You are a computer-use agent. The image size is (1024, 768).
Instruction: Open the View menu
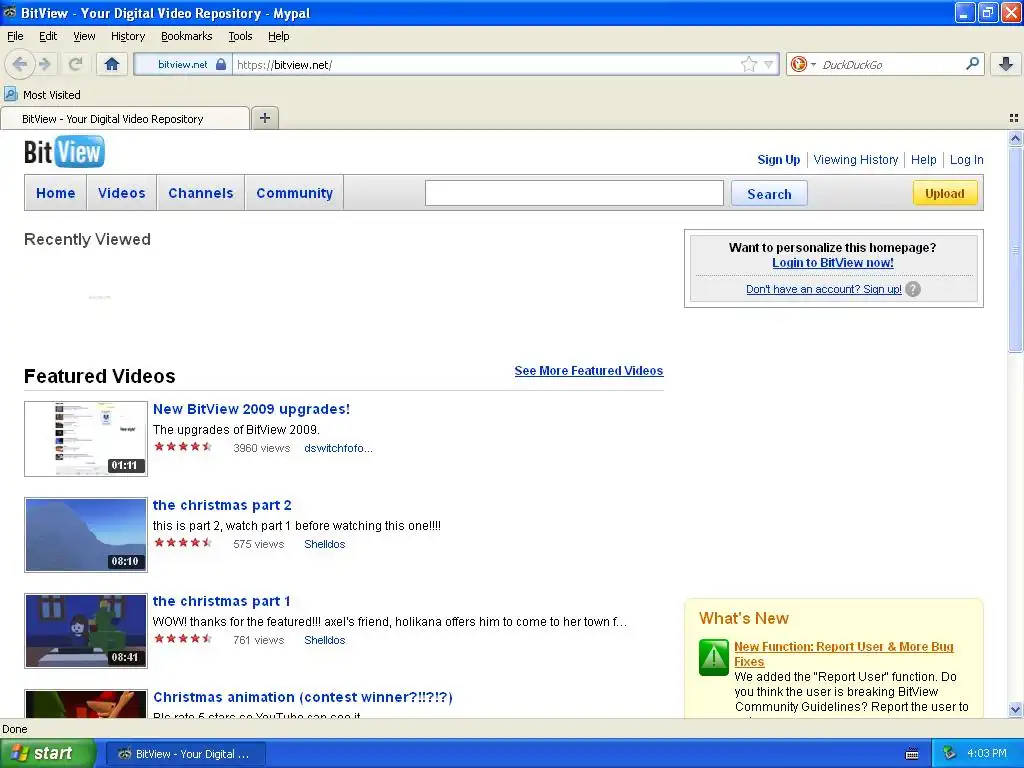point(84,36)
